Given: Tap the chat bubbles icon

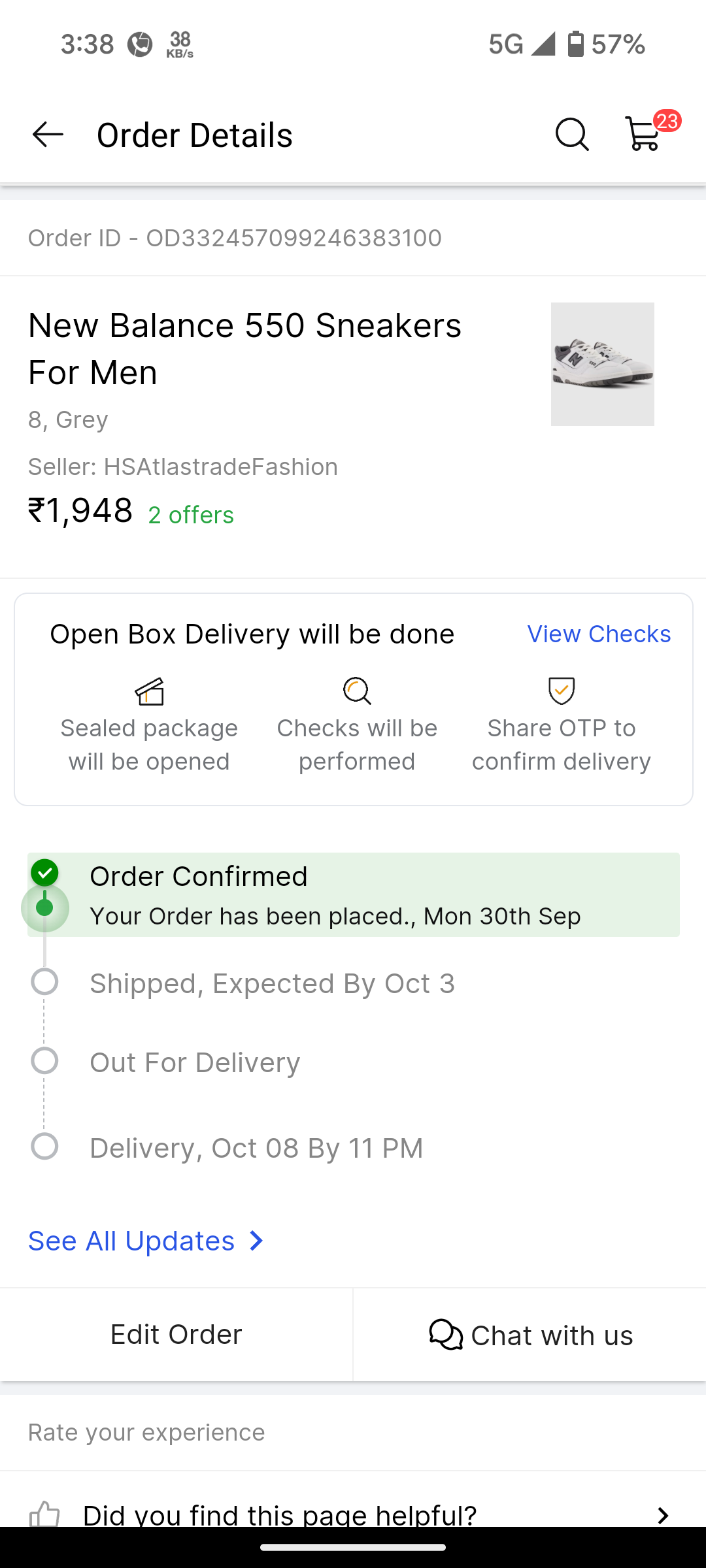Looking at the screenshot, I should (x=446, y=1335).
